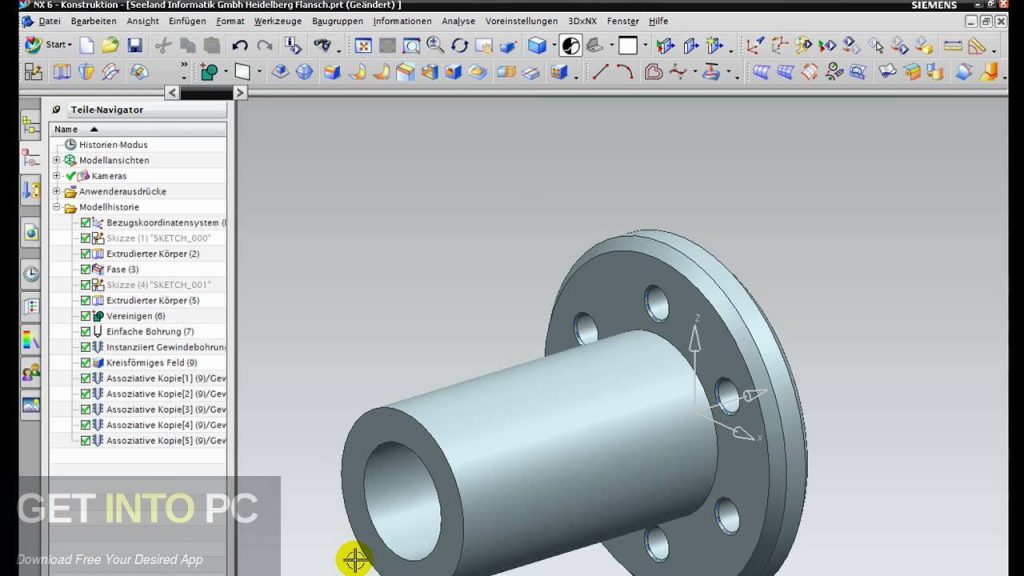Save the part with floppy disk icon
Screen dimensions: 1024x576
click(x=135, y=45)
